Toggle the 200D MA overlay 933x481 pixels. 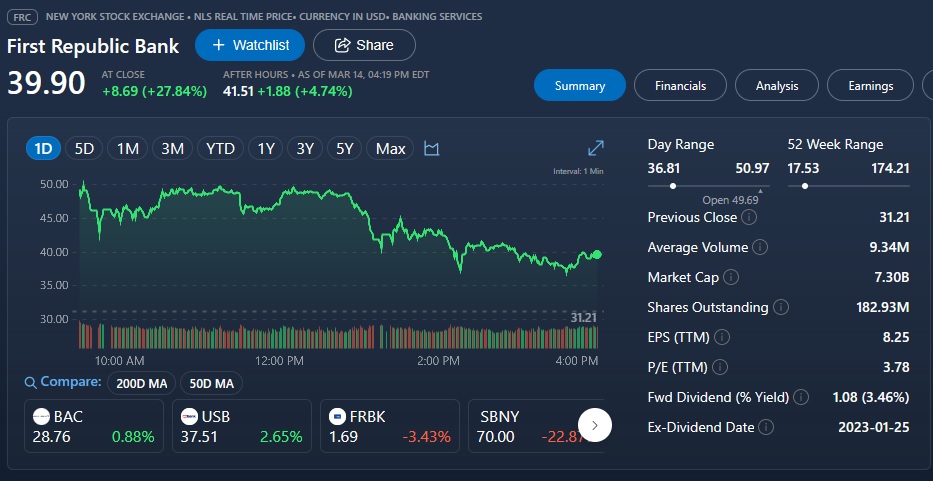(140, 383)
